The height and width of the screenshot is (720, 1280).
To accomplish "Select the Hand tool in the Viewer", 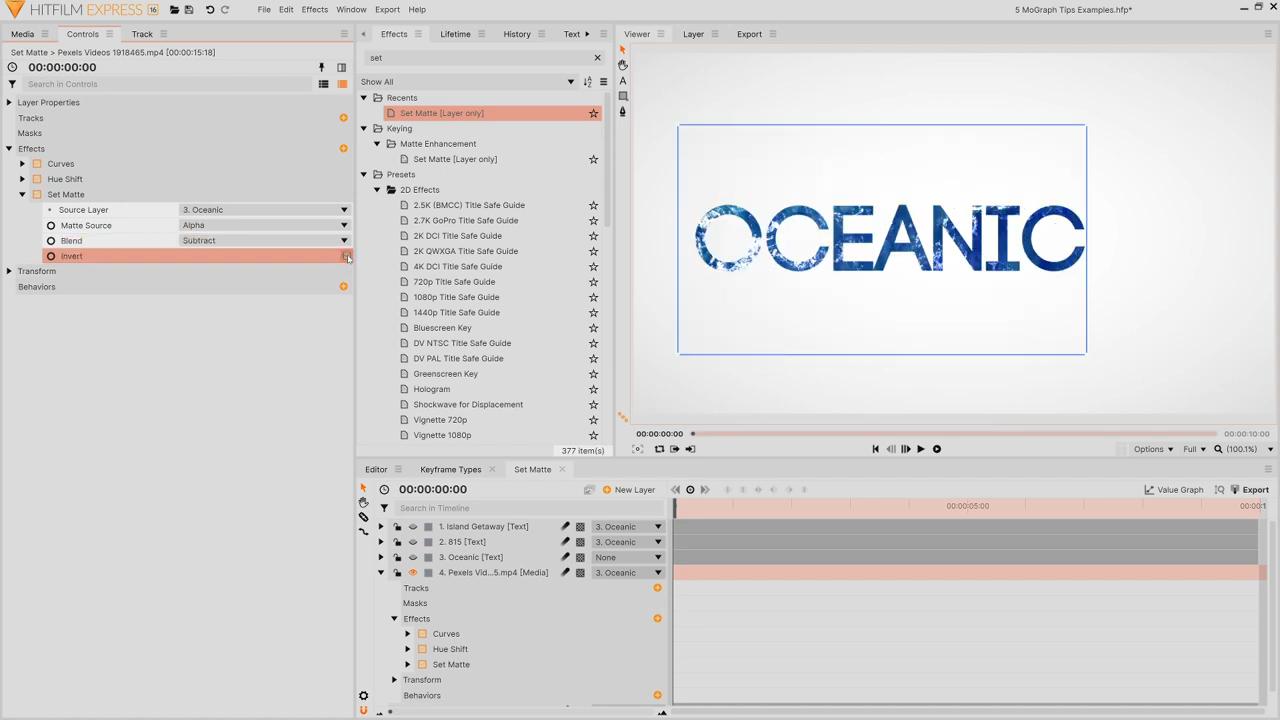I will 623,65.
